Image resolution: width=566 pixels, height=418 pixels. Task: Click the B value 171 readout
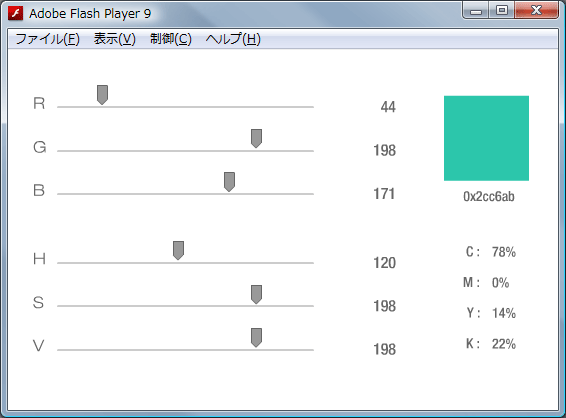[384, 194]
